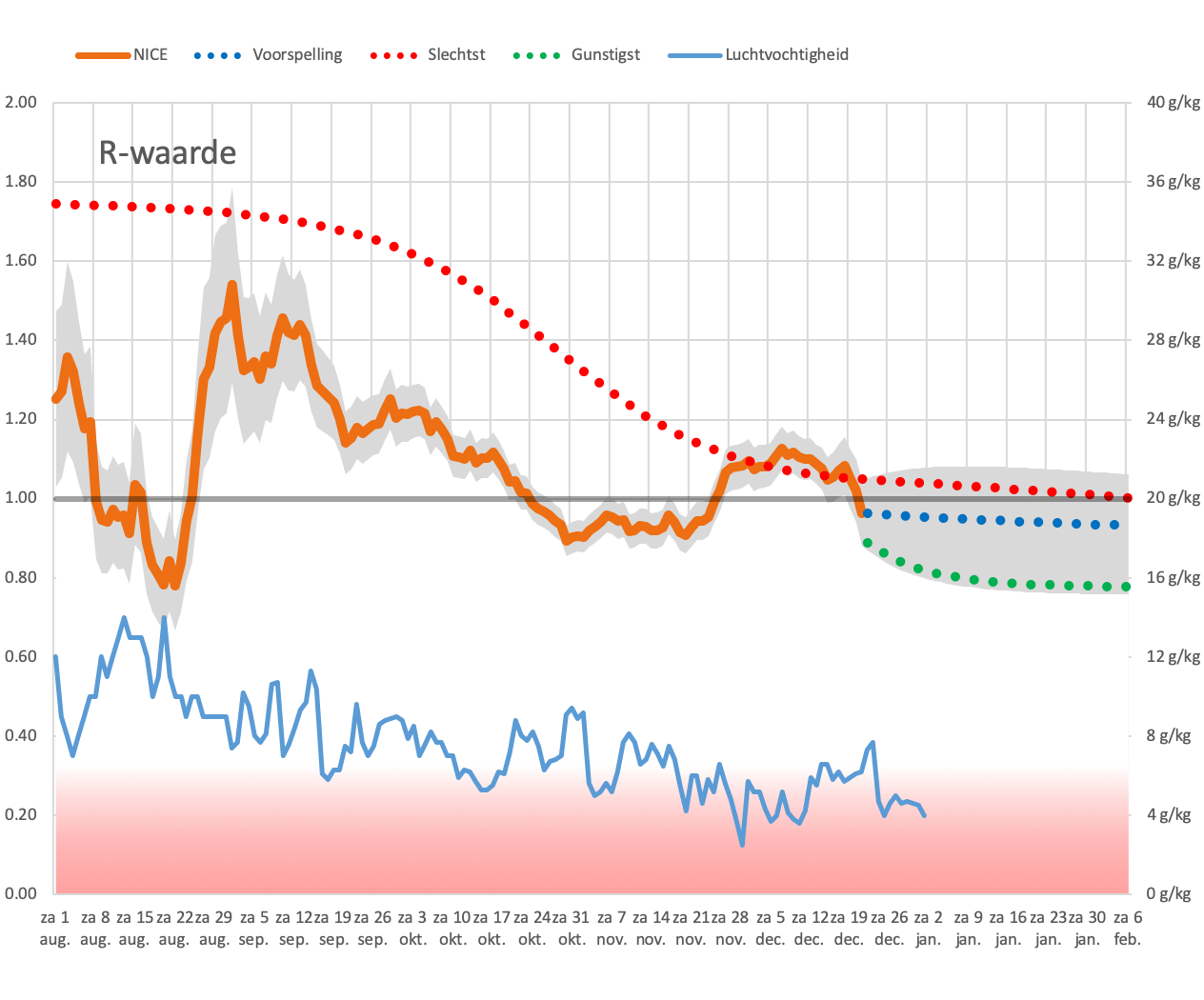Select the Gunstigst legend text
This screenshot has width=1204, height=1000.
[x=606, y=55]
